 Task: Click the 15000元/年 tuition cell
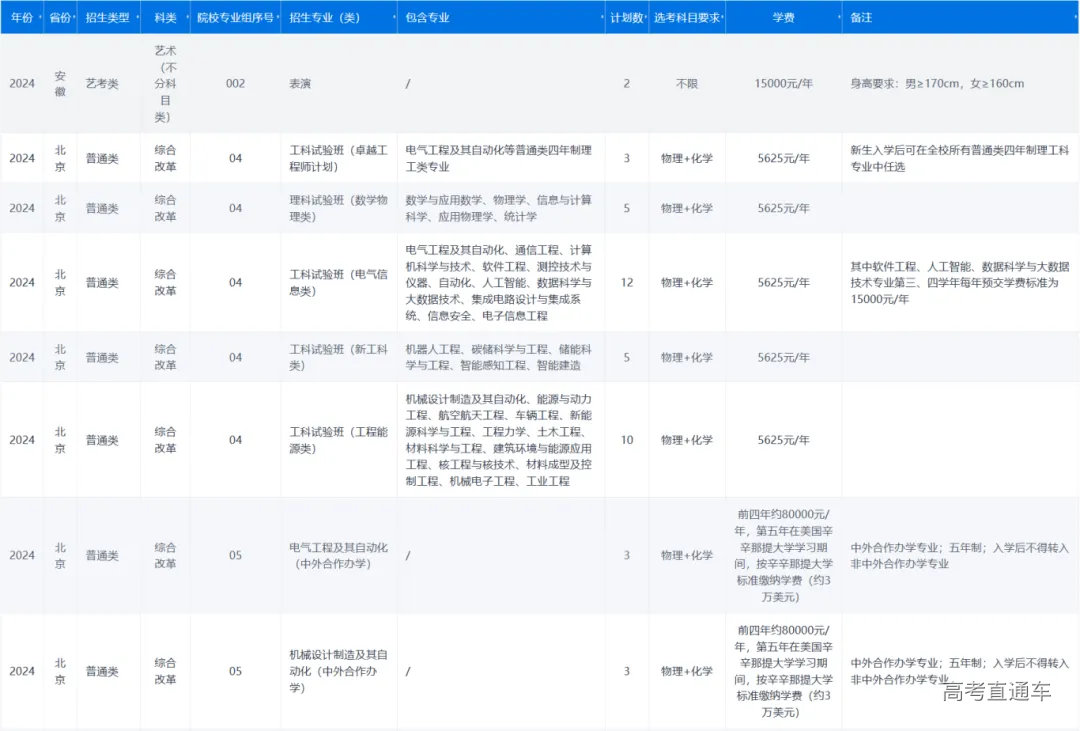(x=786, y=83)
